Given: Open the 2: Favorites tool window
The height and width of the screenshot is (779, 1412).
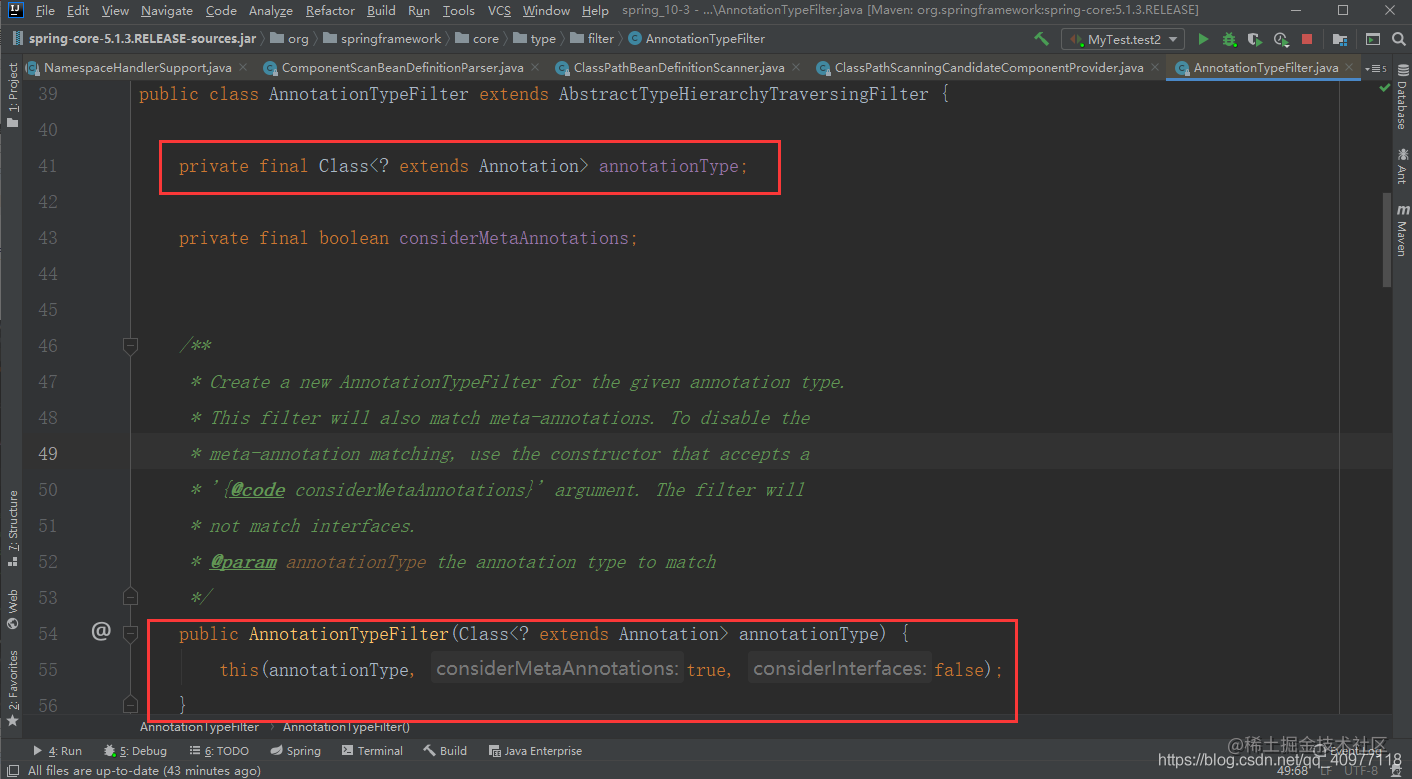Looking at the screenshot, I should click(12, 688).
